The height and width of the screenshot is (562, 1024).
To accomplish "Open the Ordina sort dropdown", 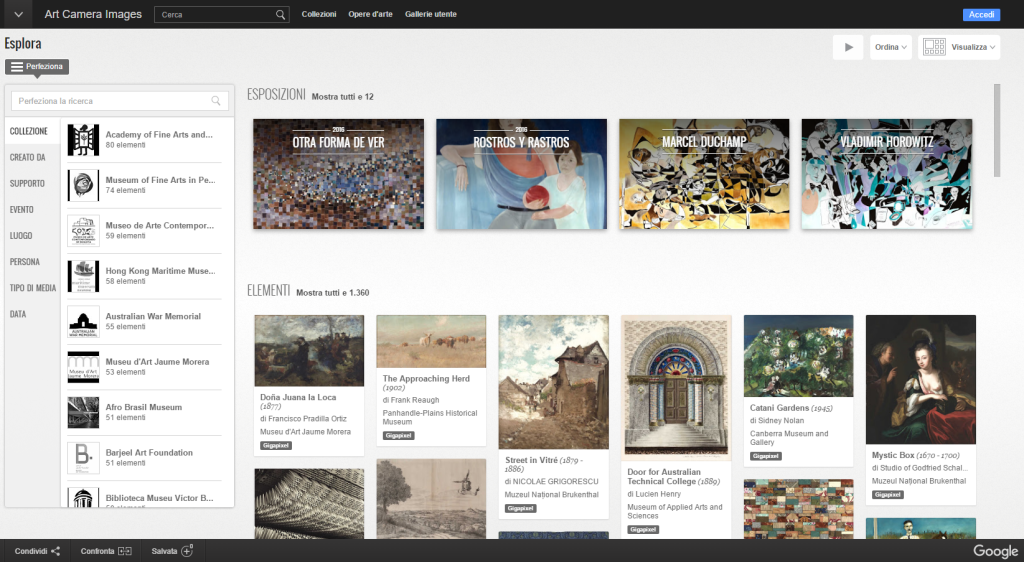I will pyautogui.click(x=890, y=47).
